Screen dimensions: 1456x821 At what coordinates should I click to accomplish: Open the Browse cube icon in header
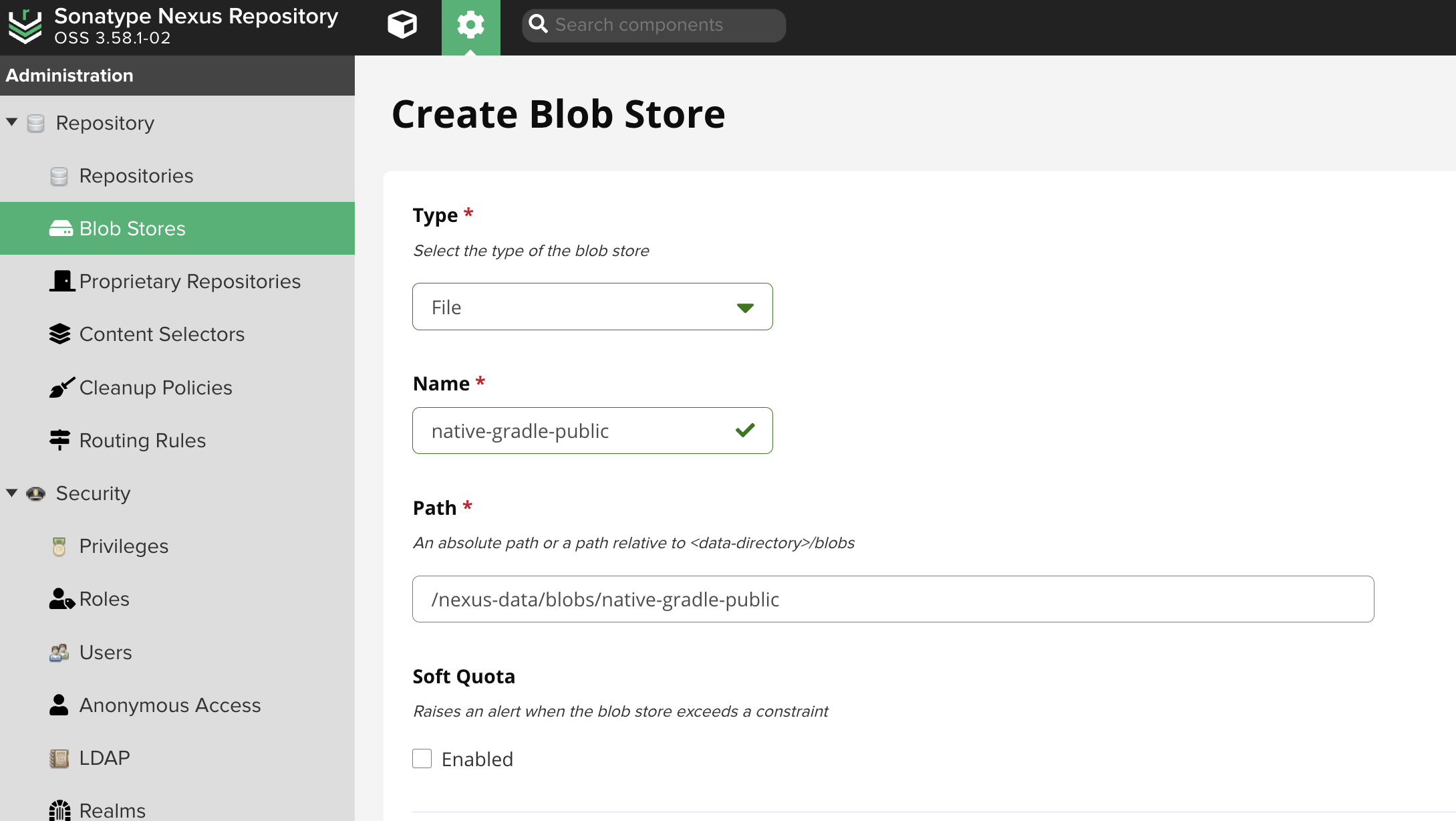coord(402,25)
